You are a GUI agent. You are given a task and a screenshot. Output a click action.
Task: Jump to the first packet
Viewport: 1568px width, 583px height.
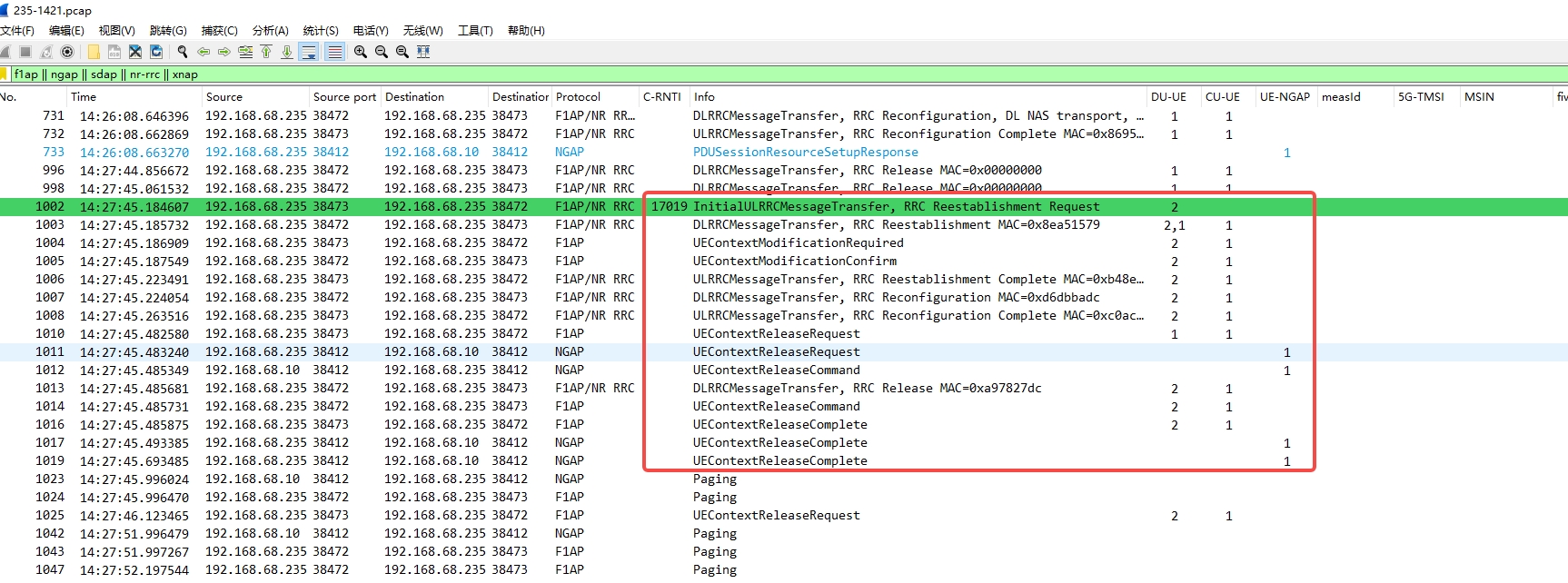click(x=266, y=52)
